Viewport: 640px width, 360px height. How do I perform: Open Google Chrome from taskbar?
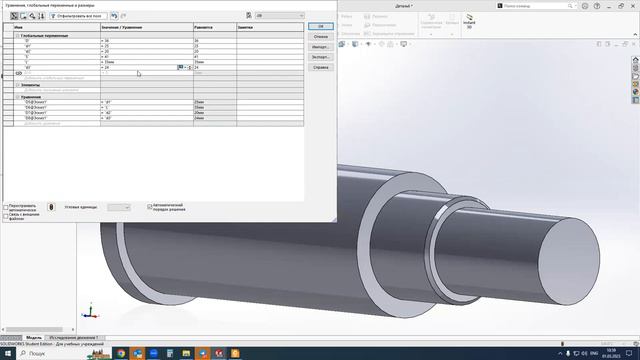click(121, 353)
